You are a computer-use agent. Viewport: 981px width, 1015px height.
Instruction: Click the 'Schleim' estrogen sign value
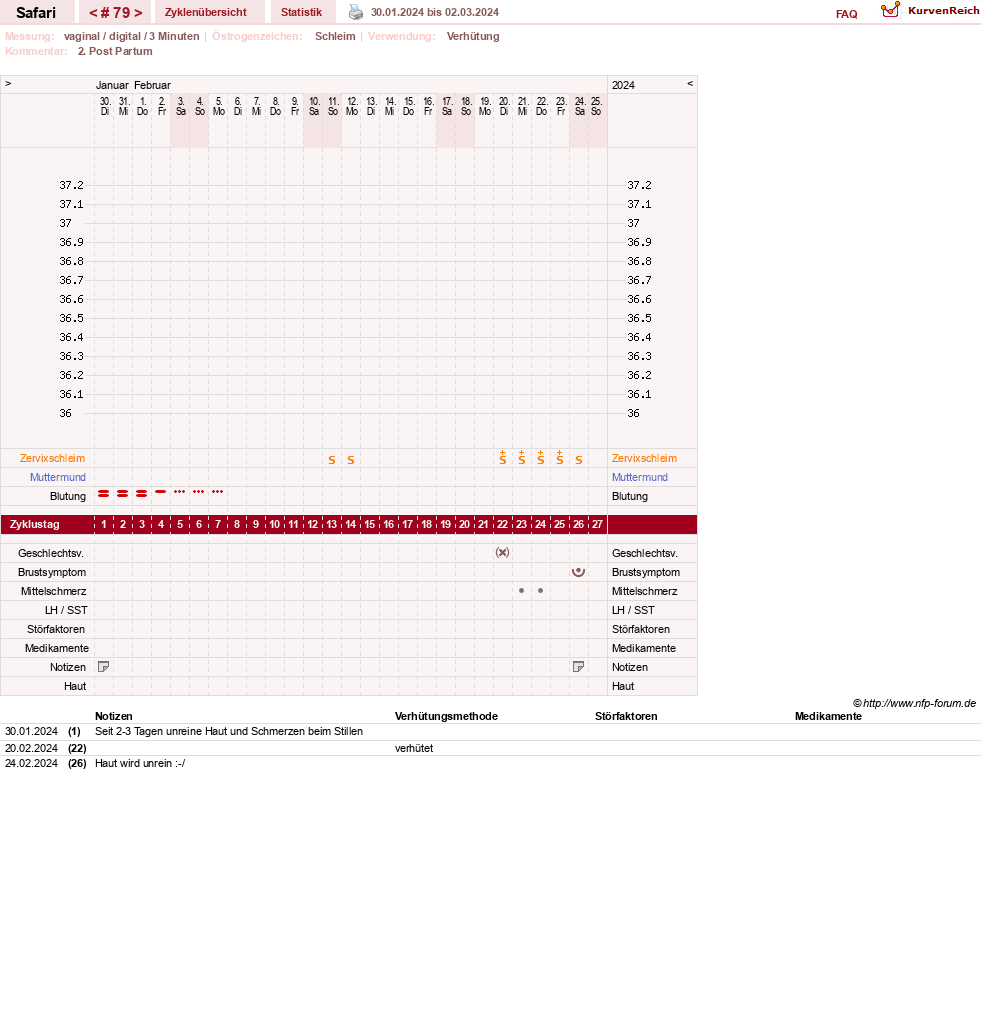point(335,36)
